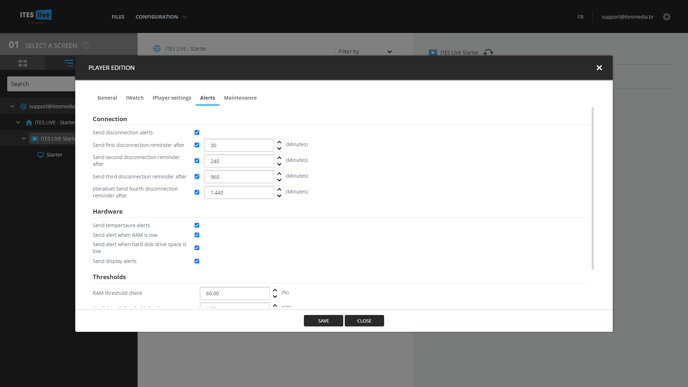
Task: Increase RAM threshold check value
Action: (275, 290)
